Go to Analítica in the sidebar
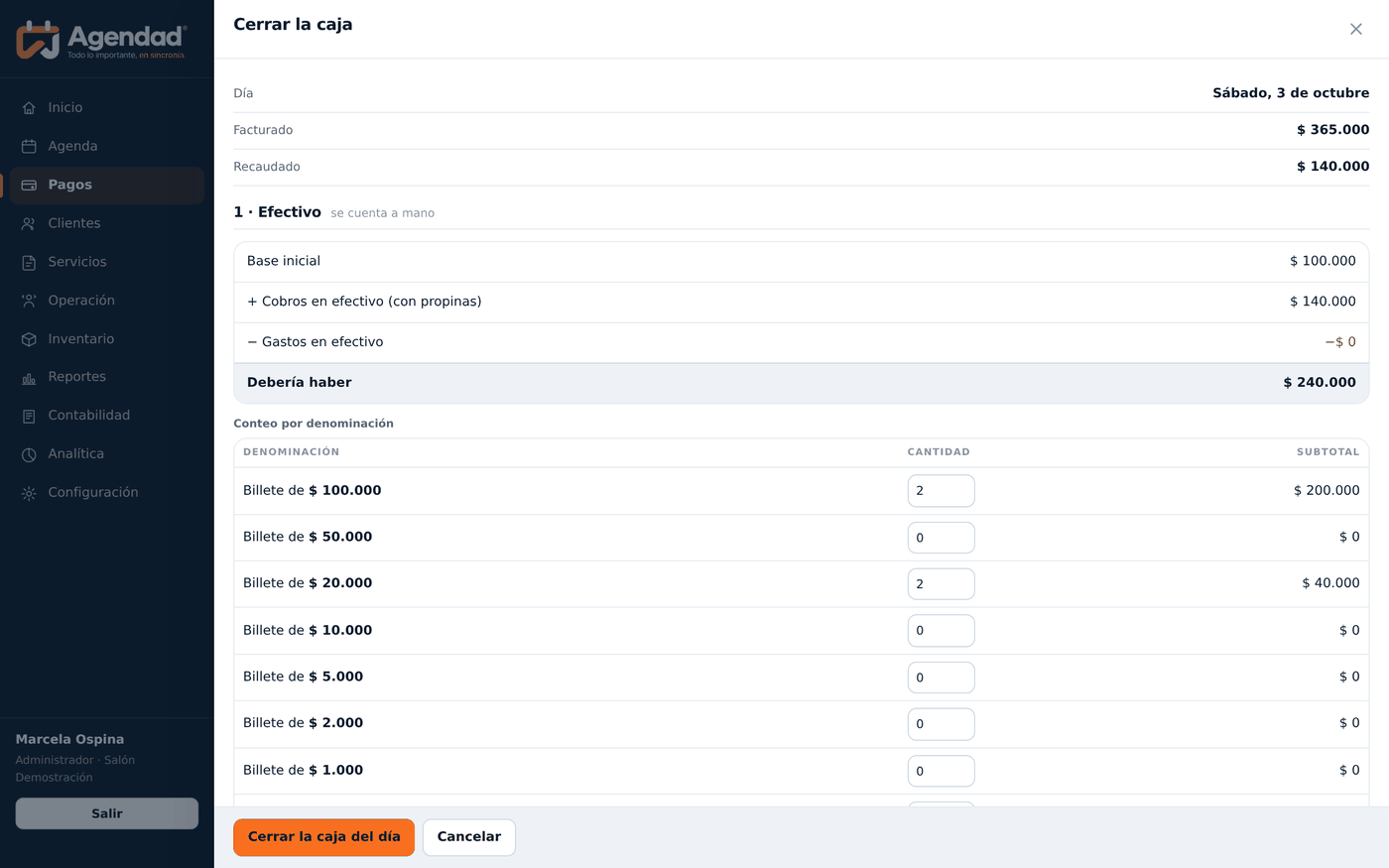The width and height of the screenshot is (1389, 868). [x=107, y=454]
